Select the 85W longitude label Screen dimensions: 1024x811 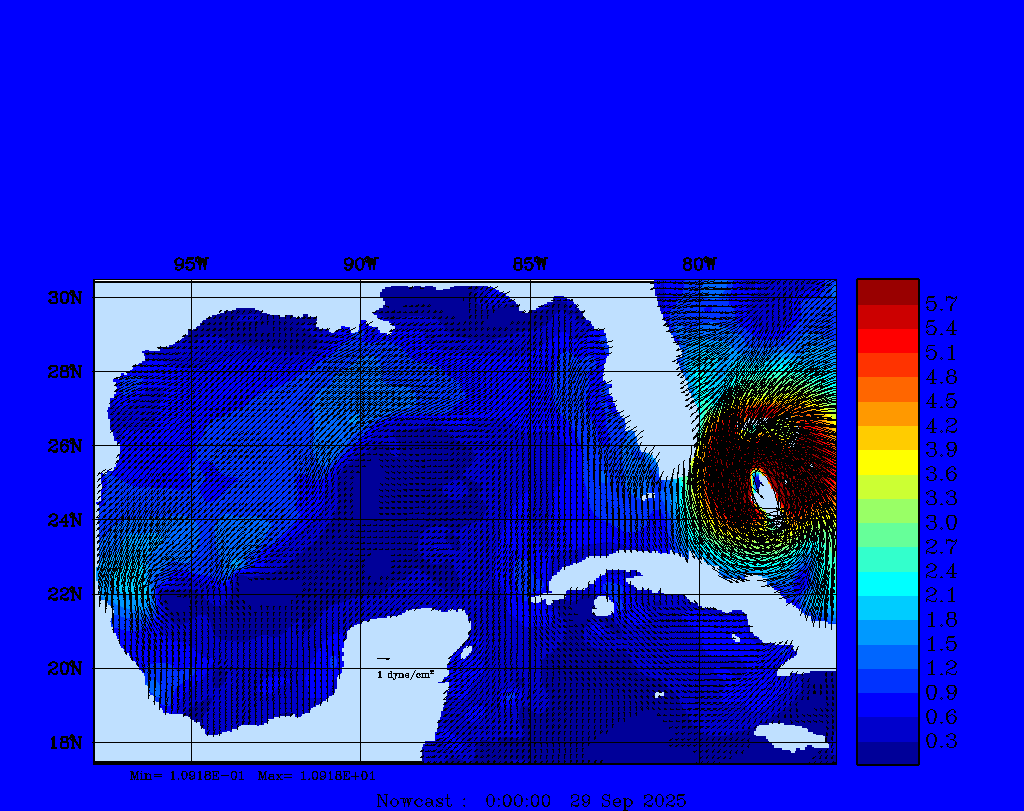[x=530, y=264]
